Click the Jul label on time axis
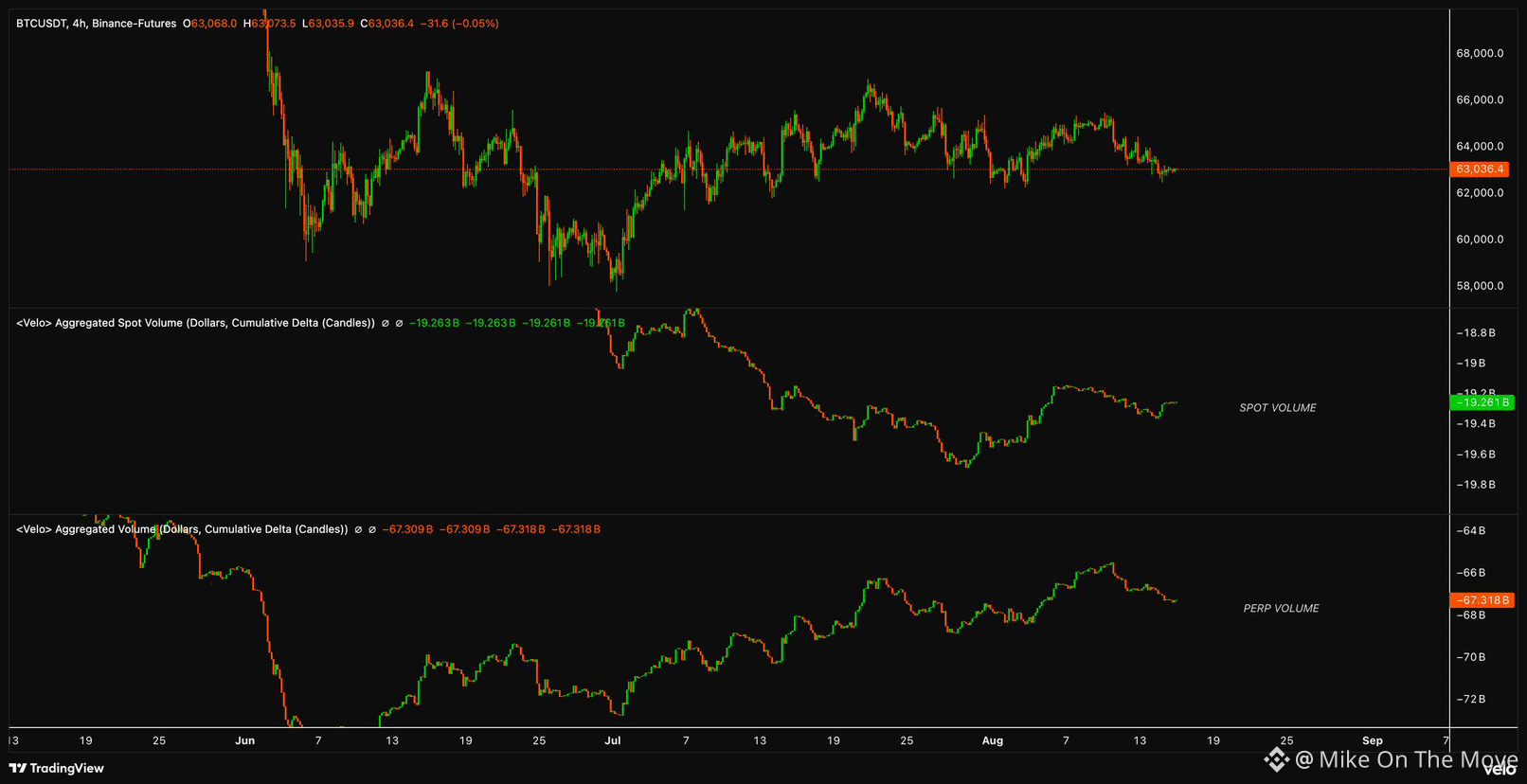This screenshot has height=784, width=1527. tap(613, 740)
